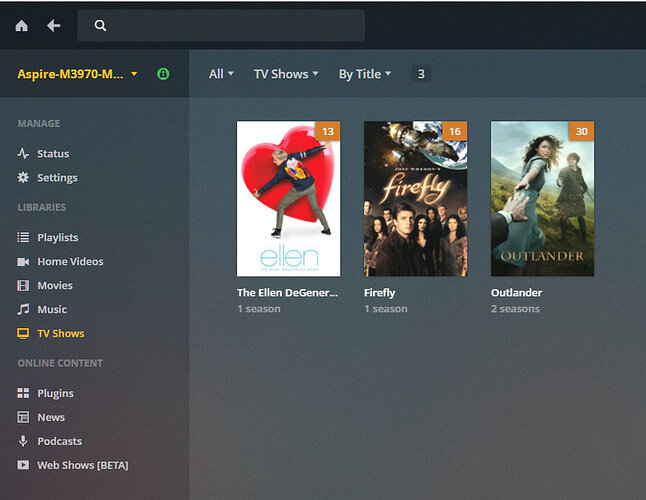The image size is (646, 500).
Task: Open the News section
Action: (x=51, y=417)
